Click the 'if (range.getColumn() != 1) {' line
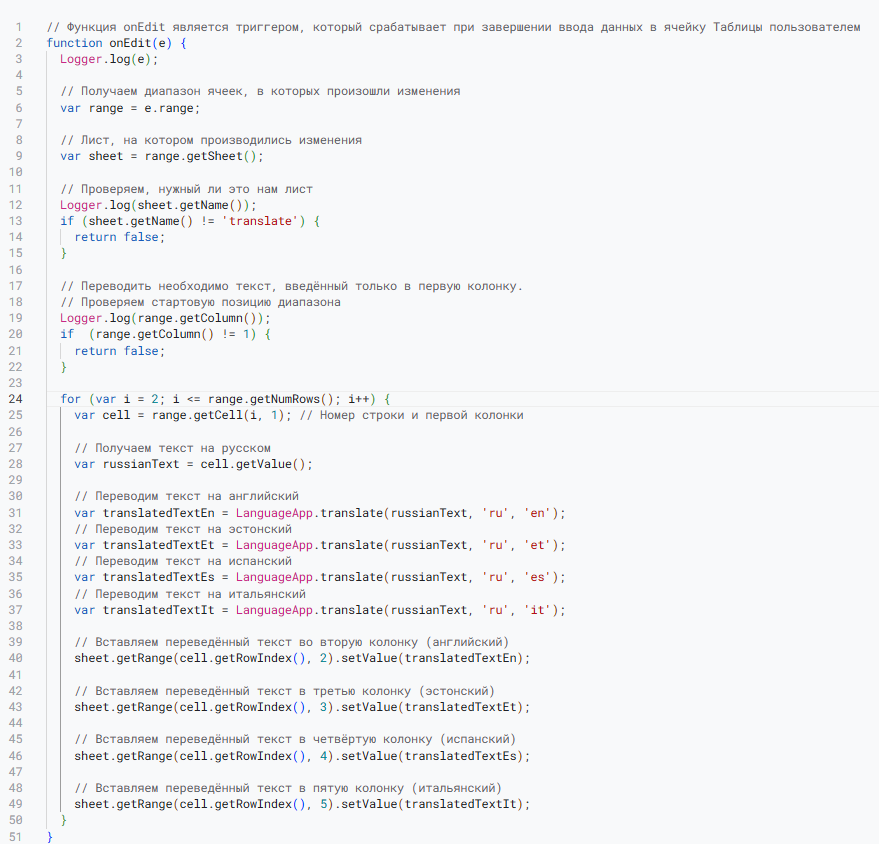The height and width of the screenshot is (844, 879). (x=165, y=335)
